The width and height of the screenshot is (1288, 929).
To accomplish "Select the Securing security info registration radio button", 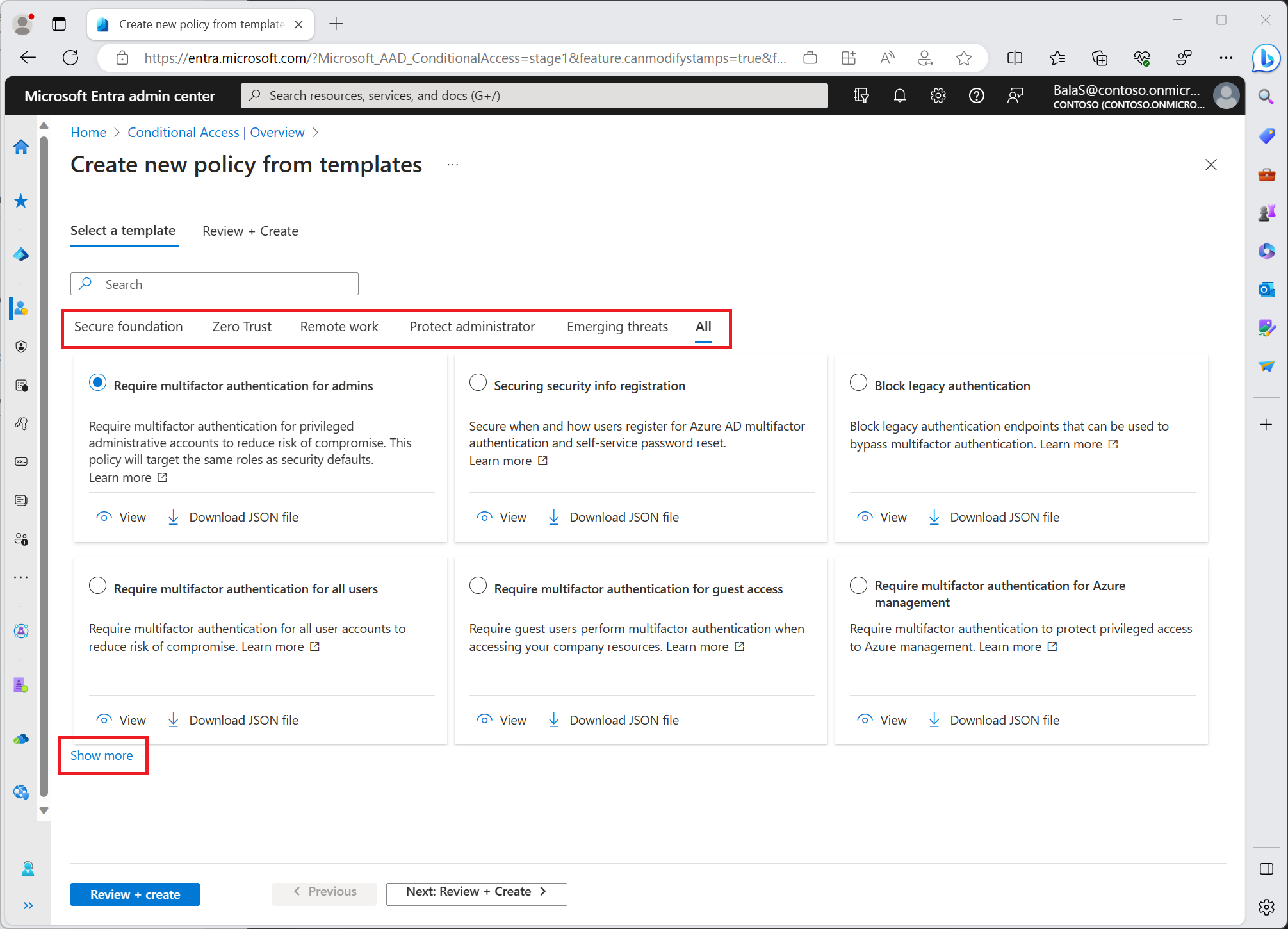I will (x=478, y=382).
